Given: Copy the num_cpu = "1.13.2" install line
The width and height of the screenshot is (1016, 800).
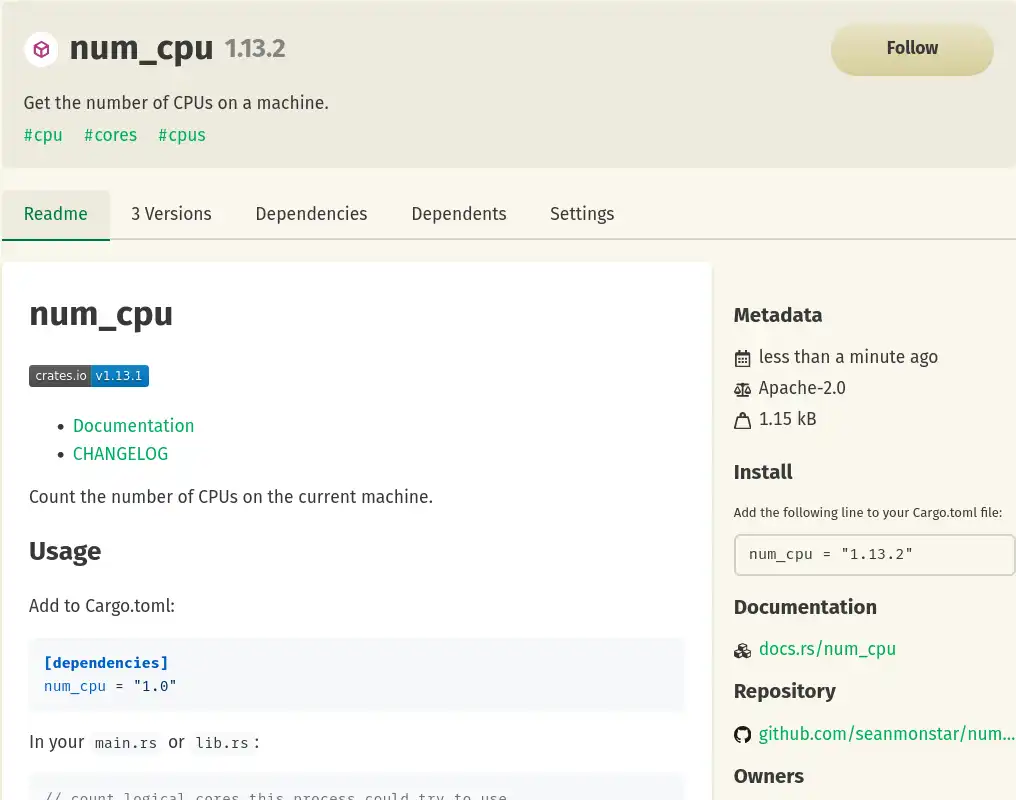Looking at the screenshot, I should [873, 554].
